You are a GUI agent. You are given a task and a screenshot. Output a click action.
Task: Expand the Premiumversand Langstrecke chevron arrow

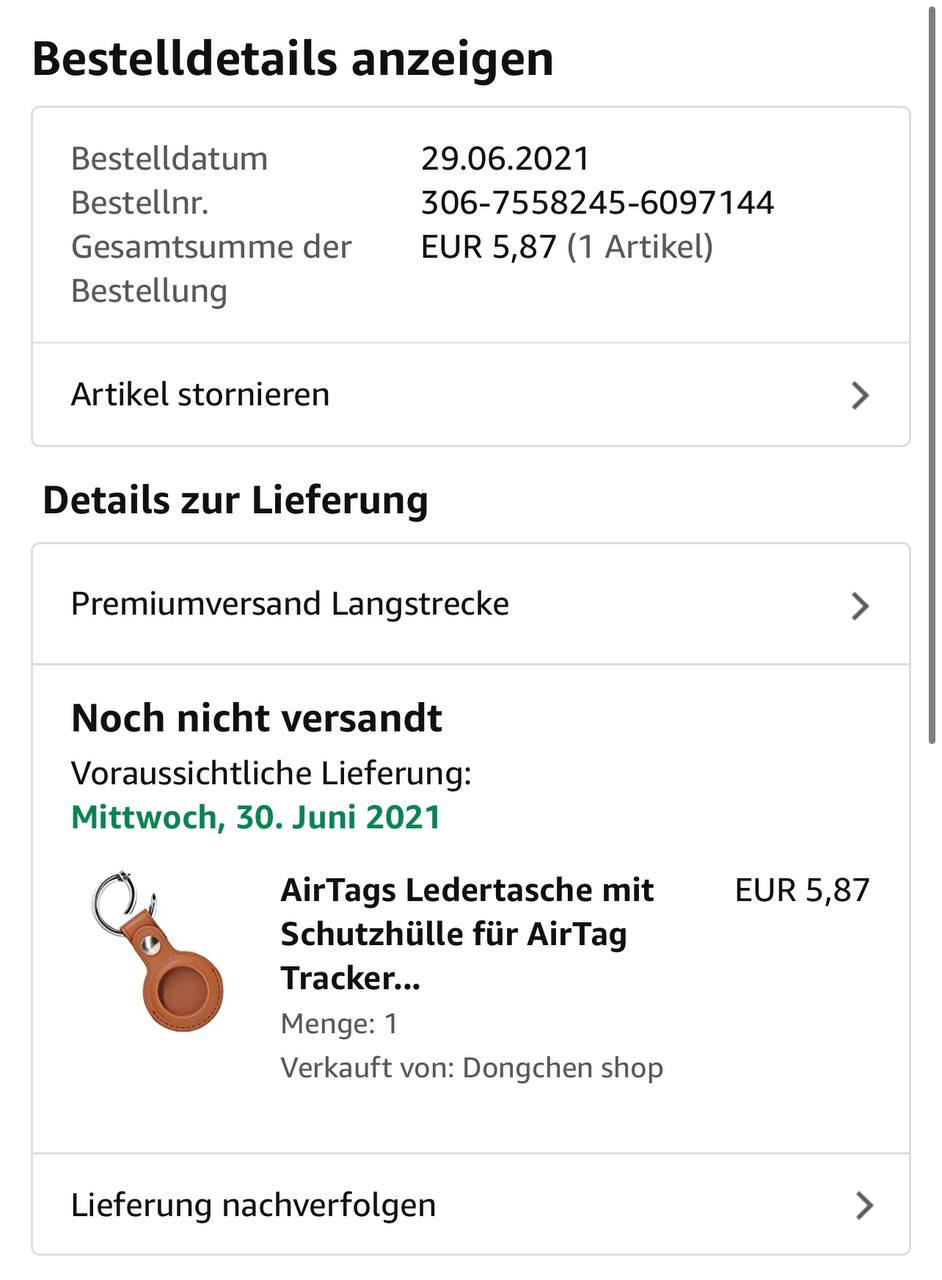pos(860,606)
